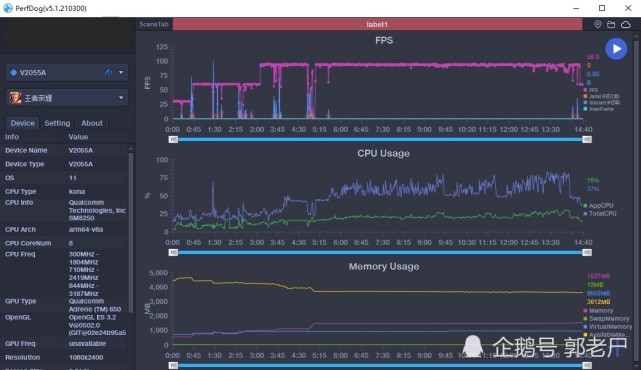Click the 3612MB available memory value
Image resolution: width=641 pixels, height=370 pixels.
click(598, 302)
